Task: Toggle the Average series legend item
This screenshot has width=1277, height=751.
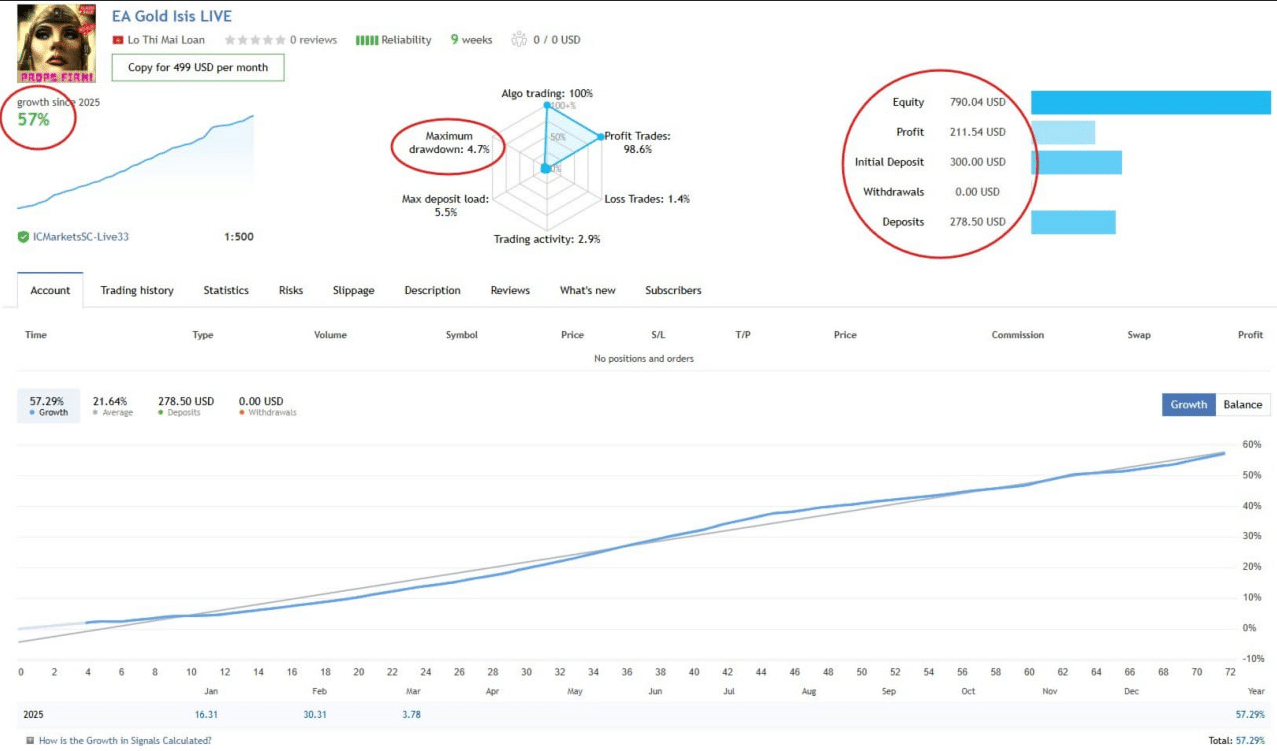Action: click(x=112, y=406)
